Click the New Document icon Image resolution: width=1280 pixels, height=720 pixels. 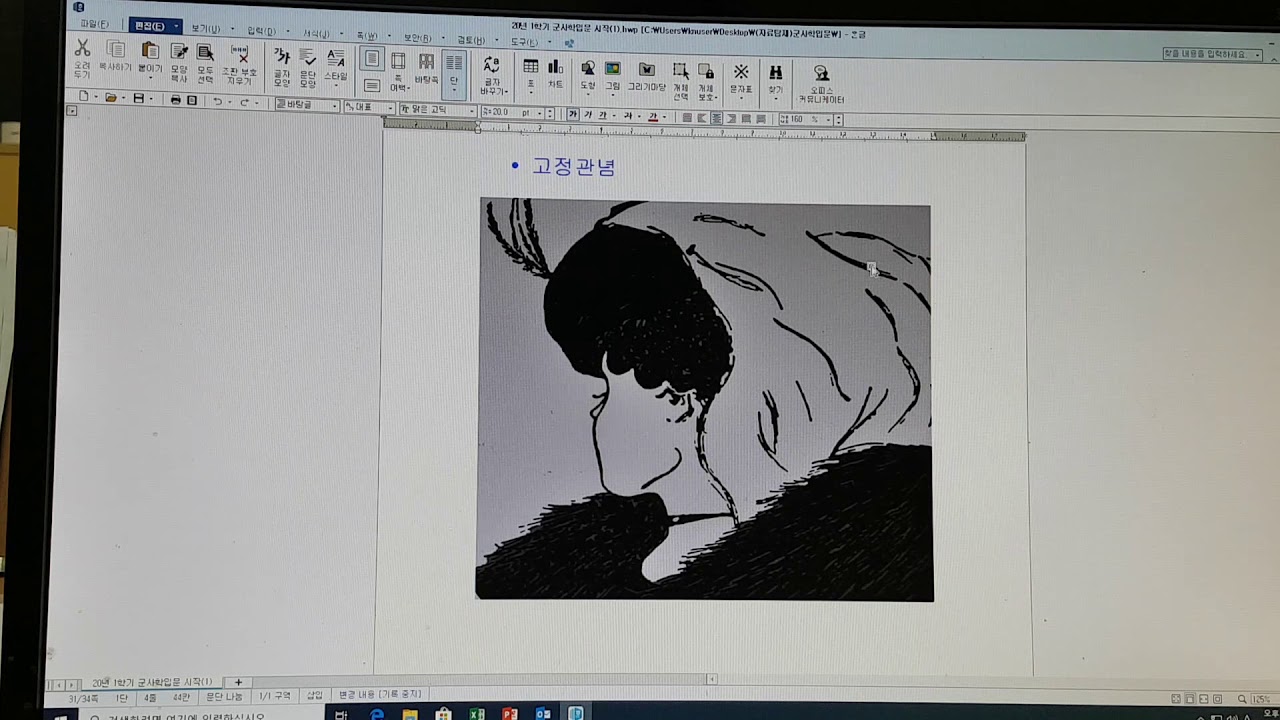(84, 97)
